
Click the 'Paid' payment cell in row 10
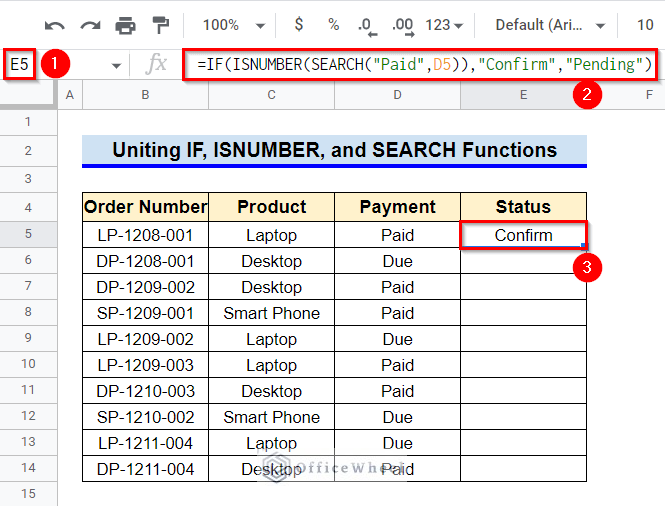pos(397,365)
